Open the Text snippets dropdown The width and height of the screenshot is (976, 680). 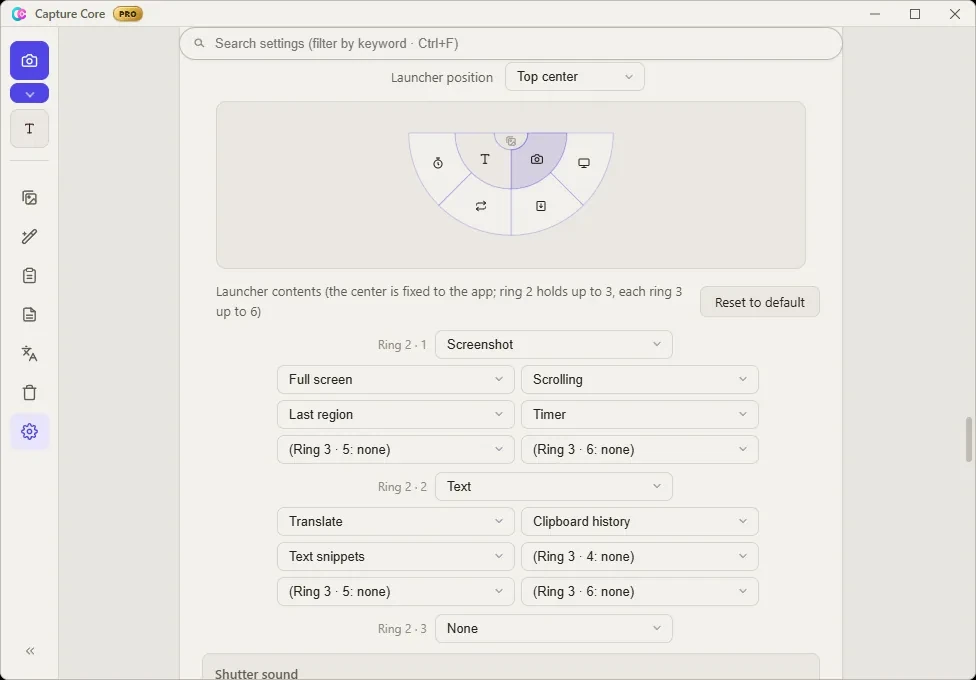pyautogui.click(x=395, y=556)
